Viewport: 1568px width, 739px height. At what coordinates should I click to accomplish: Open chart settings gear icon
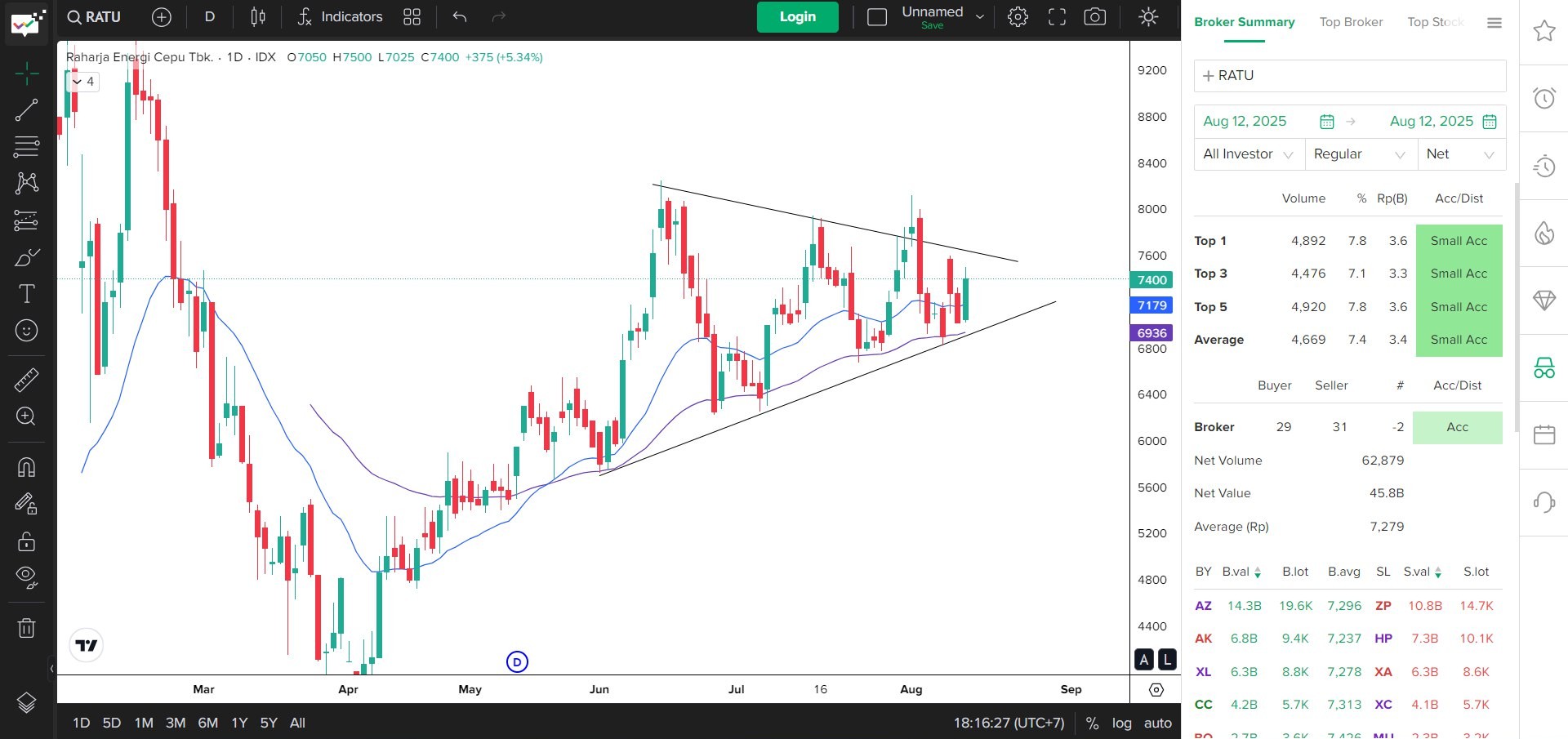point(1018,17)
